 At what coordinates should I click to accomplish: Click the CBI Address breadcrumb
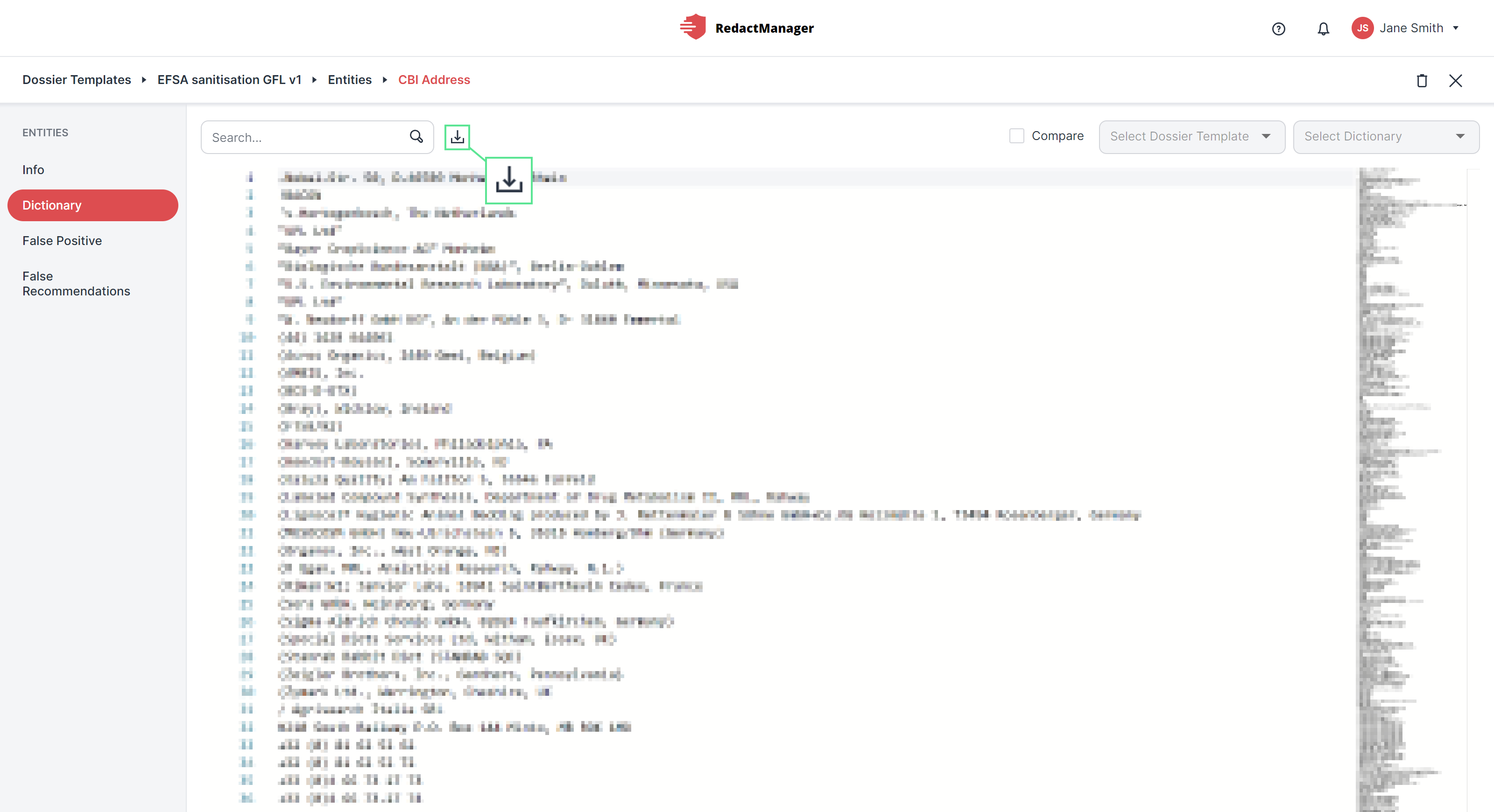pyautogui.click(x=434, y=80)
